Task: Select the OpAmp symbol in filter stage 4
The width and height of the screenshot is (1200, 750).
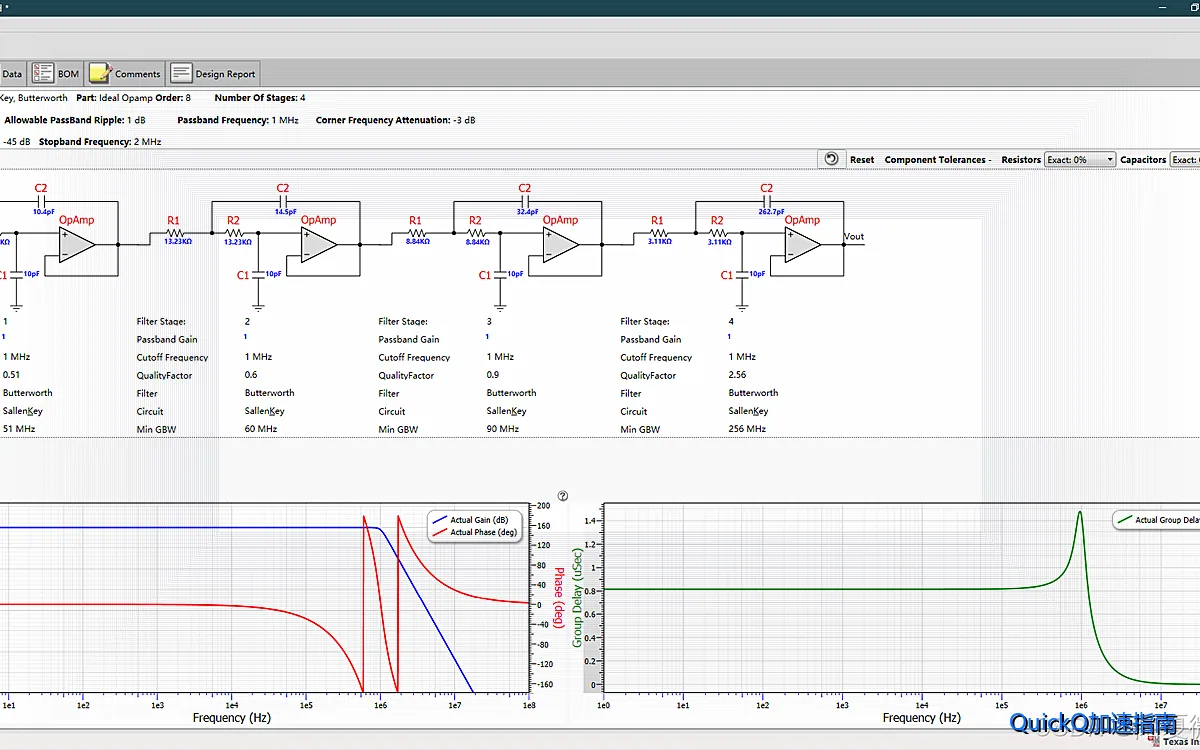Action: (x=804, y=243)
